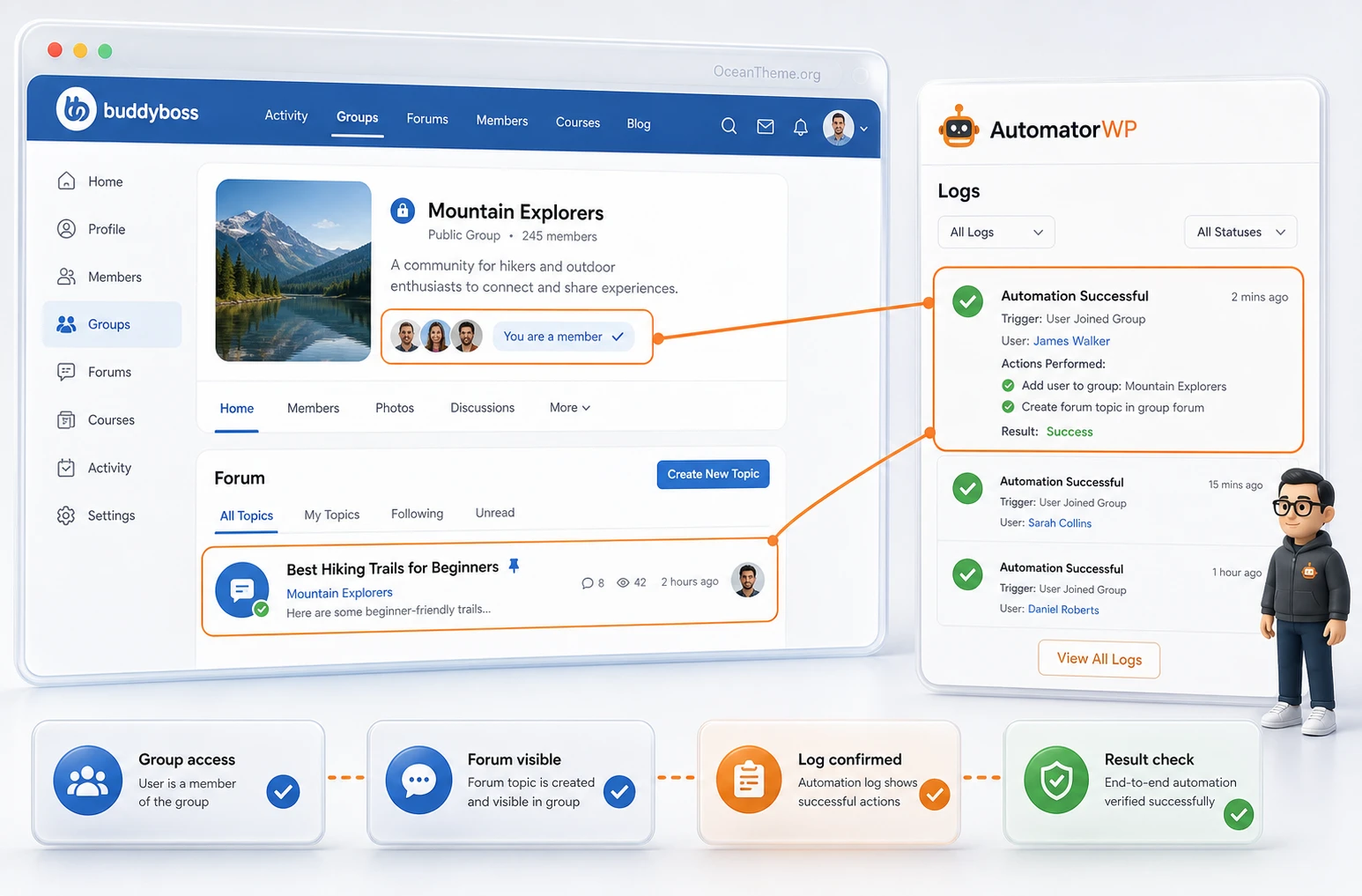Click the mountain lake group cover photo

[x=293, y=270]
